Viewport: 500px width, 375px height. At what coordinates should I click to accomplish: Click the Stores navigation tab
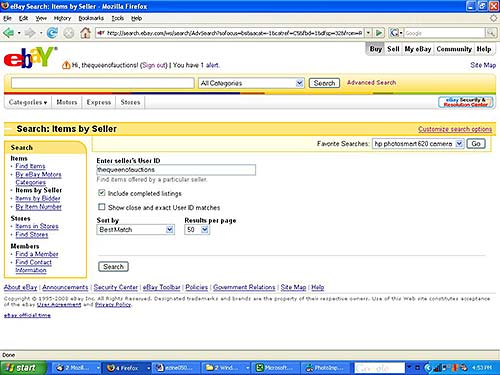tap(130, 102)
